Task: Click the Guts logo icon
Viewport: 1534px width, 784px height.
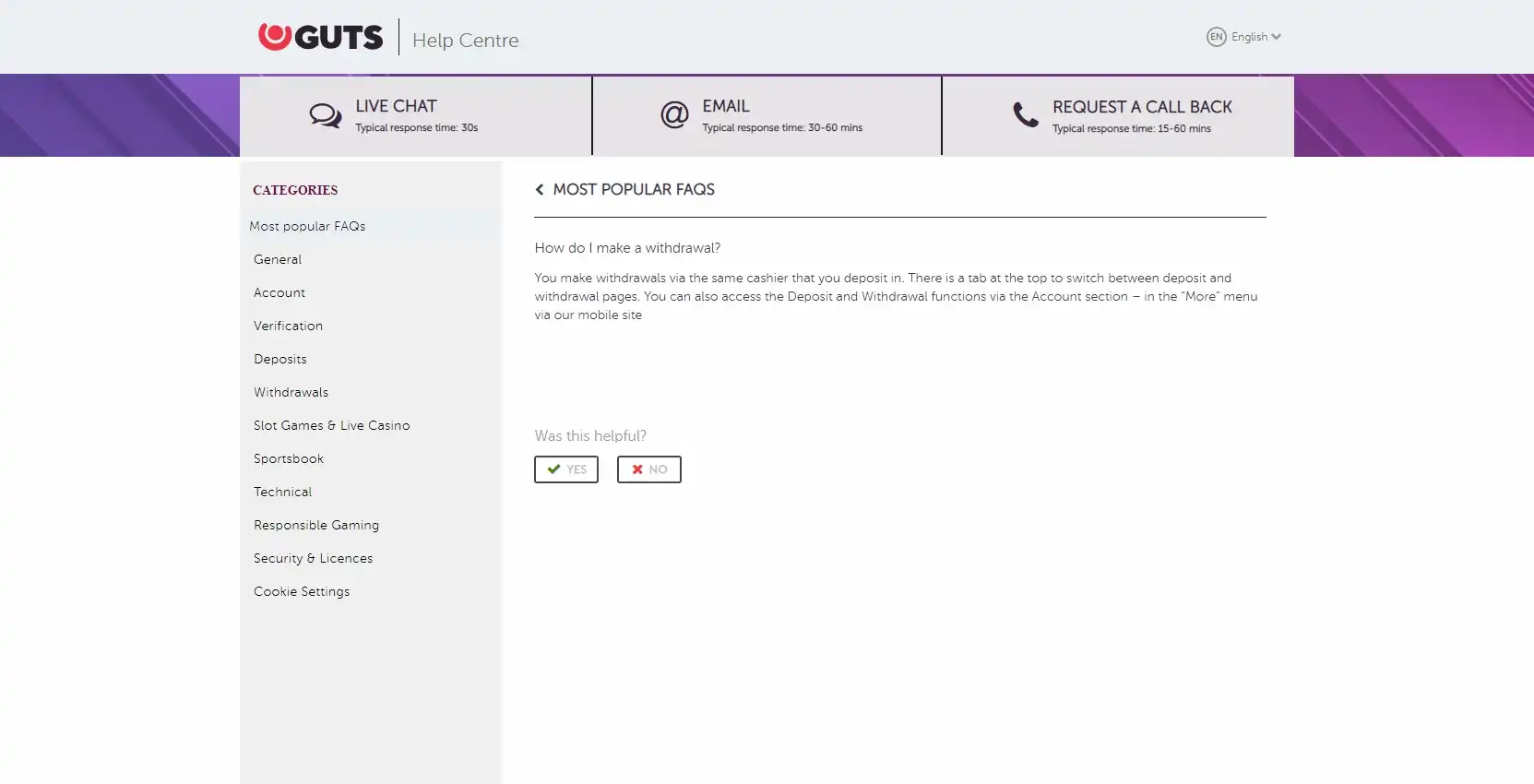Action: [274, 36]
